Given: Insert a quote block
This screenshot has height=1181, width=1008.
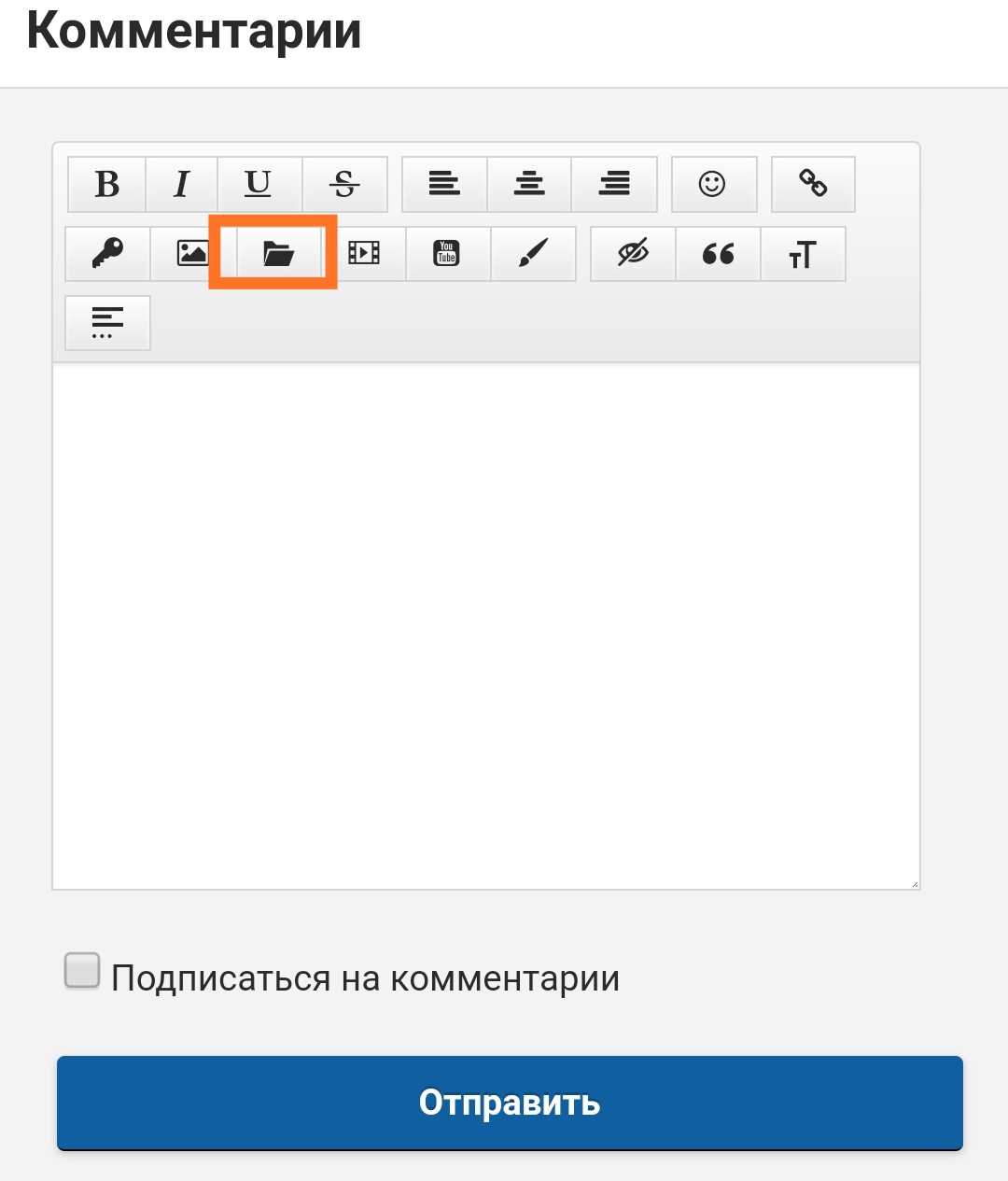Looking at the screenshot, I should click(x=718, y=253).
